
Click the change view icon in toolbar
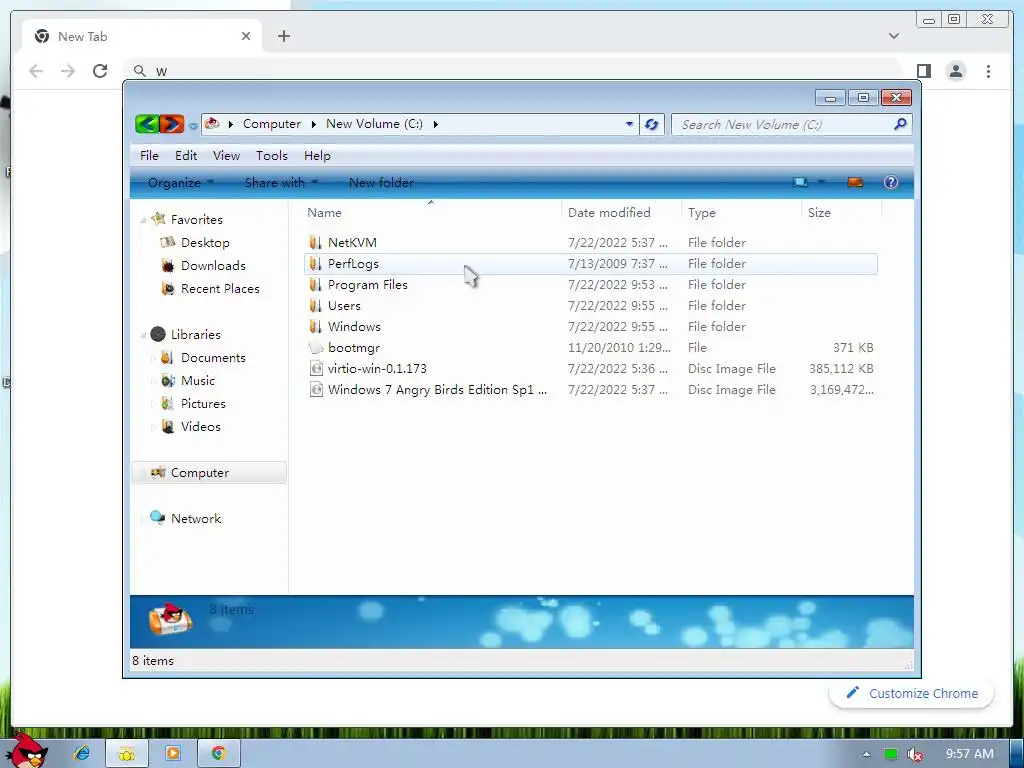pos(800,182)
